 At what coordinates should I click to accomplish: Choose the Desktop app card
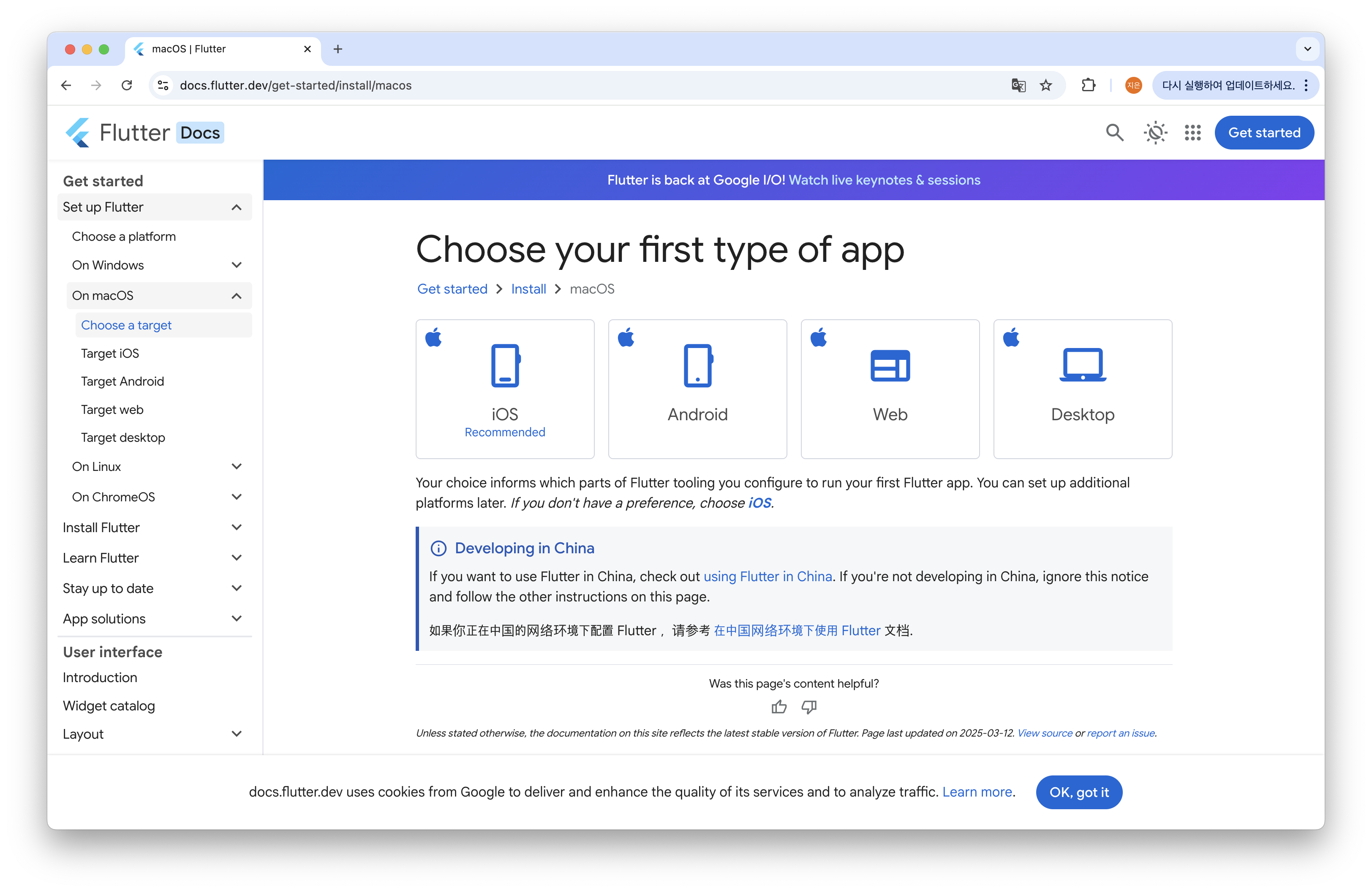point(1083,389)
